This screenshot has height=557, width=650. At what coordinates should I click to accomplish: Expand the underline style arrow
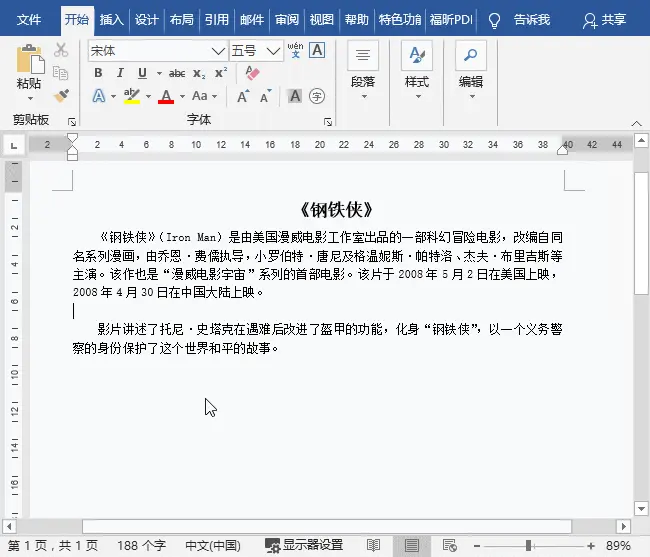click(159, 73)
